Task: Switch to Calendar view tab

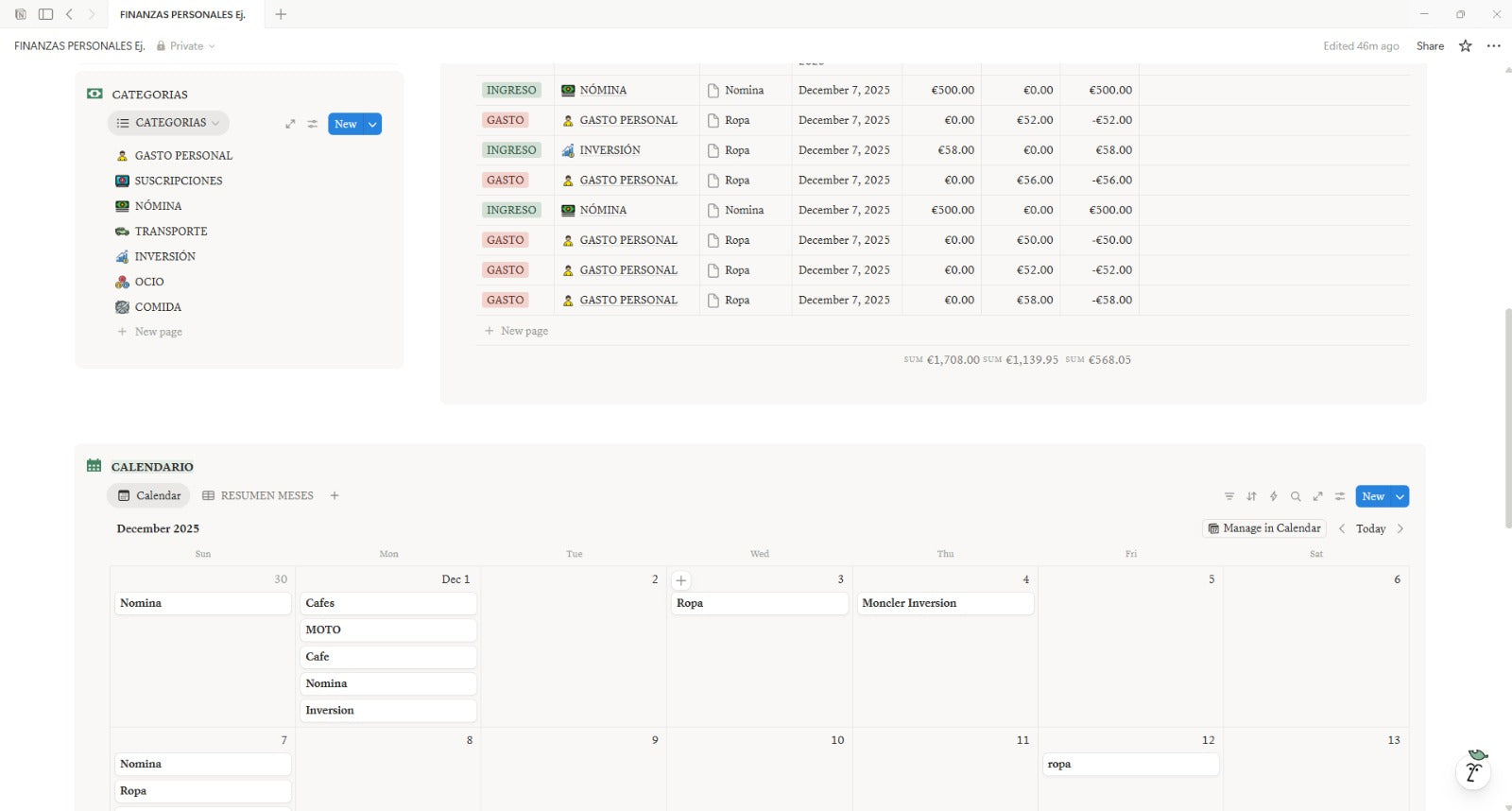Action: (149, 495)
